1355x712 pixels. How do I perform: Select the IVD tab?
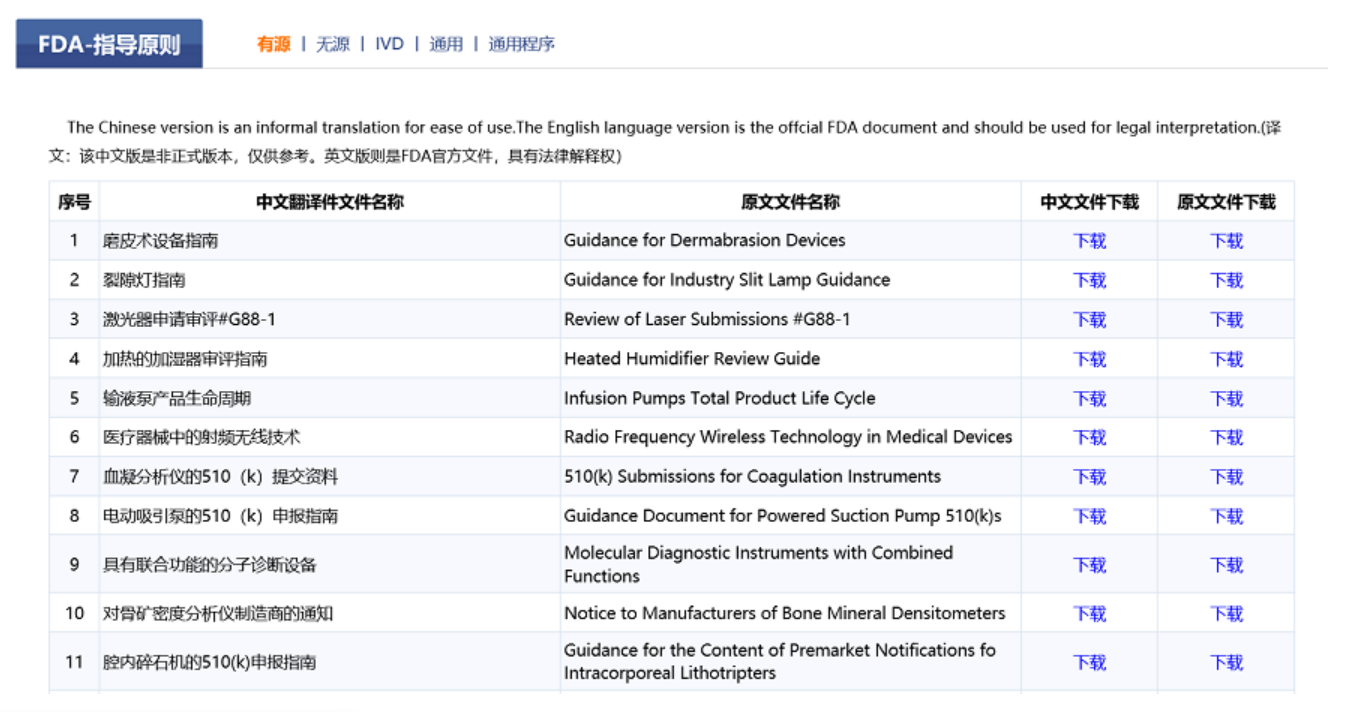coord(389,44)
